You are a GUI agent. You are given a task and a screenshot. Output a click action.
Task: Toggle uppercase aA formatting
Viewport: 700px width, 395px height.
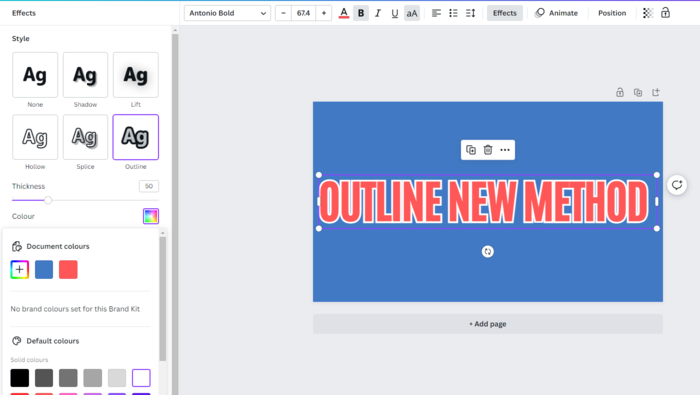(x=412, y=13)
